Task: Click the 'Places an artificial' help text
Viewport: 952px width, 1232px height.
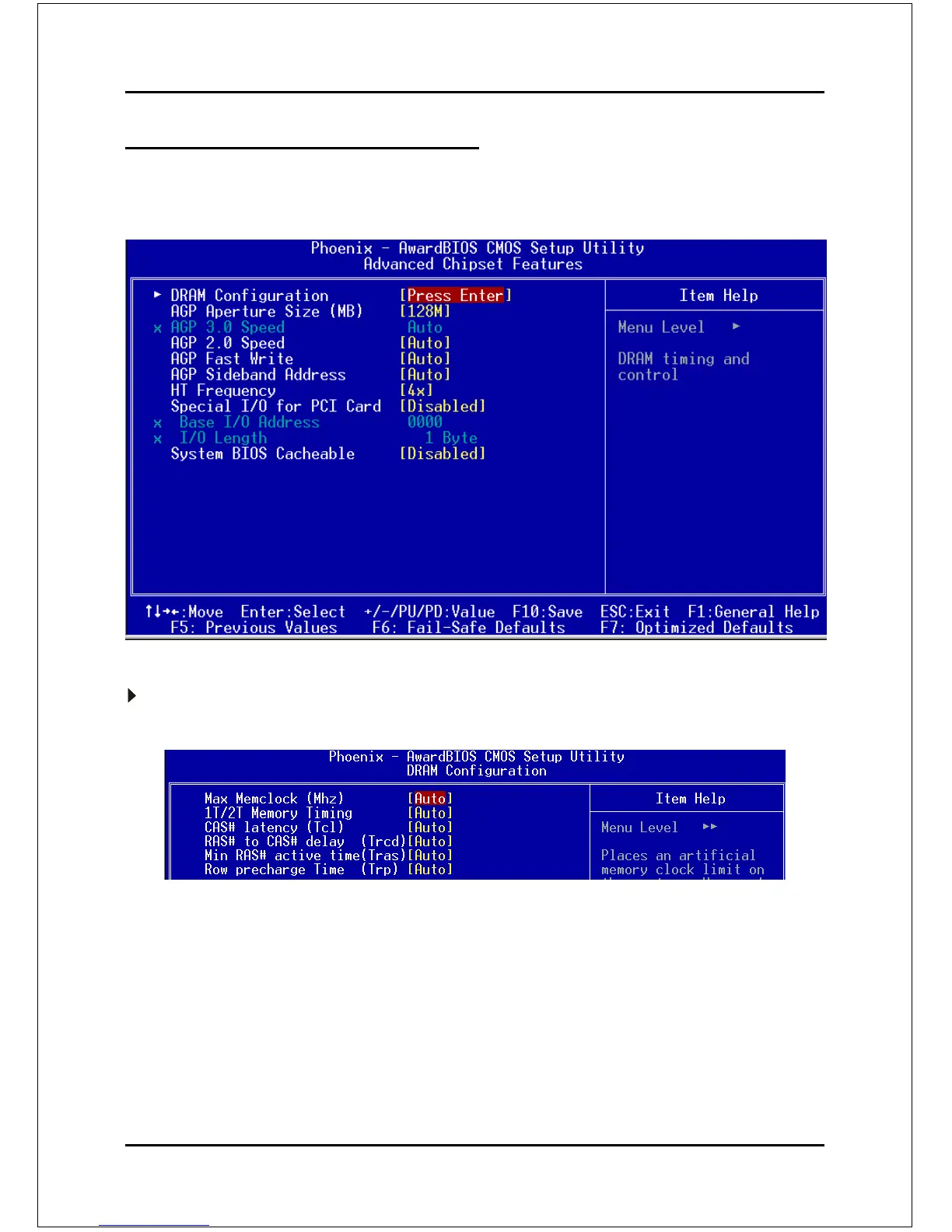Action: (678, 856)
